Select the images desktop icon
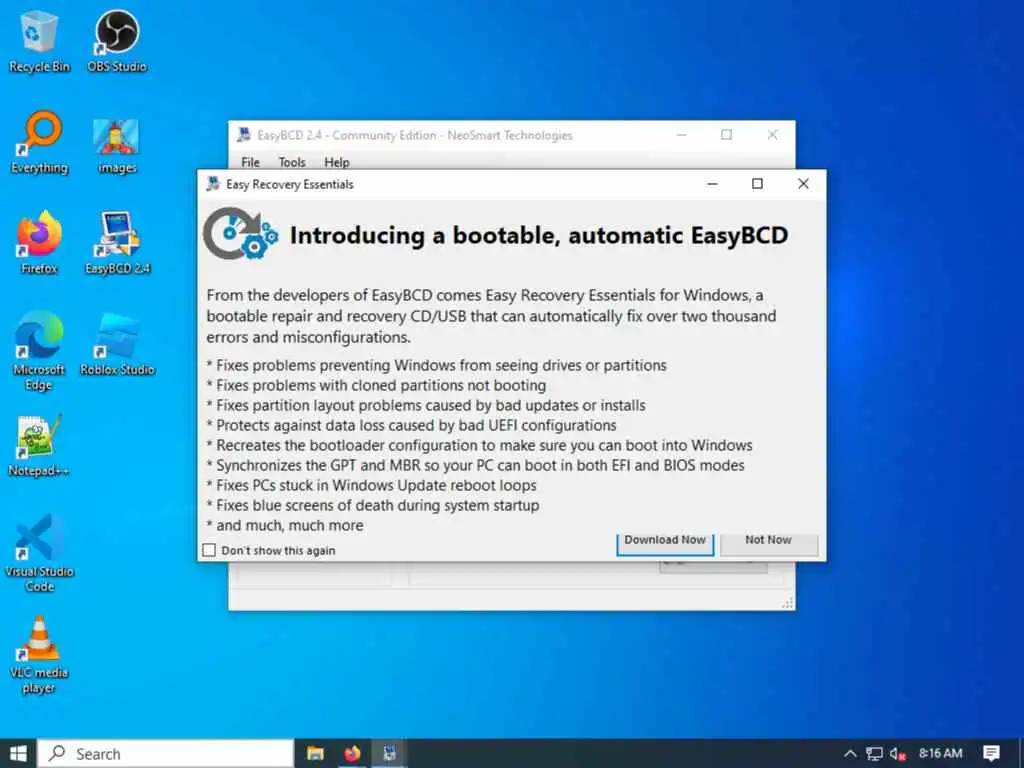1024x768 pixels. (x=117, y=146)
